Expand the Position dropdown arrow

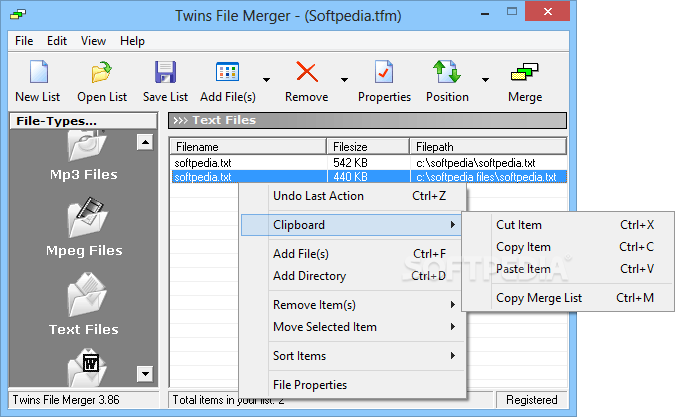[485, 80]
